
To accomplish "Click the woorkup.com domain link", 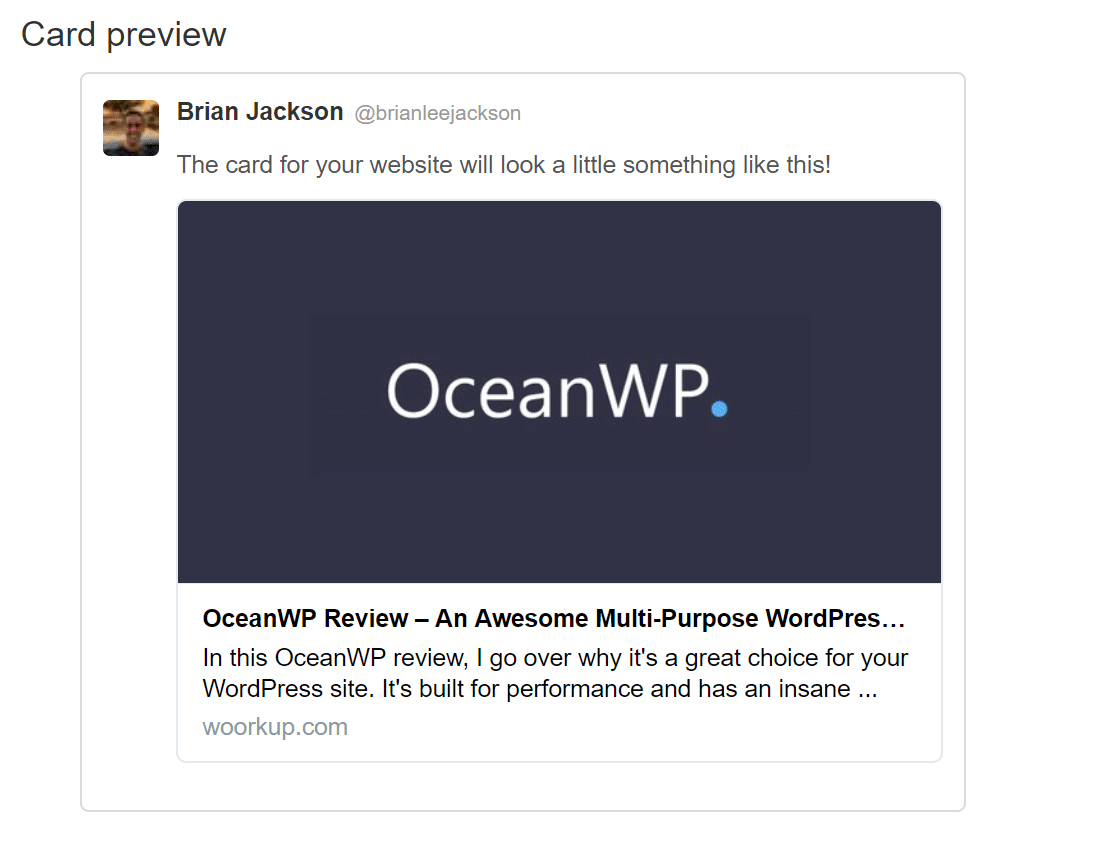I will [275, 727].
